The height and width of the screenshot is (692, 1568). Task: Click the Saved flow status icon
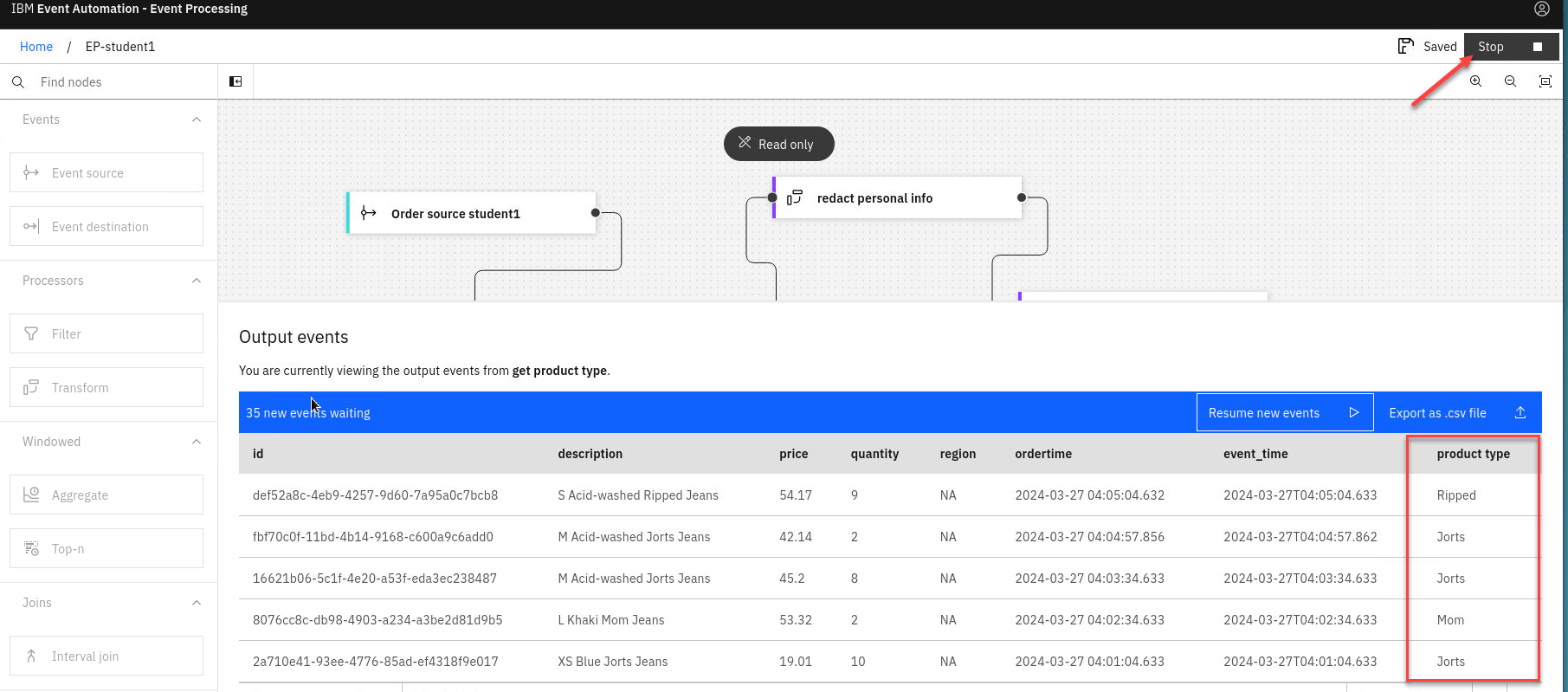click(1405, 46)
